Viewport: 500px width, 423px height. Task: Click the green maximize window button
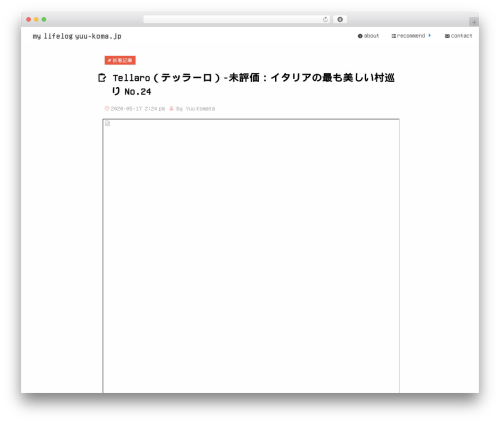tap(44, 20)
